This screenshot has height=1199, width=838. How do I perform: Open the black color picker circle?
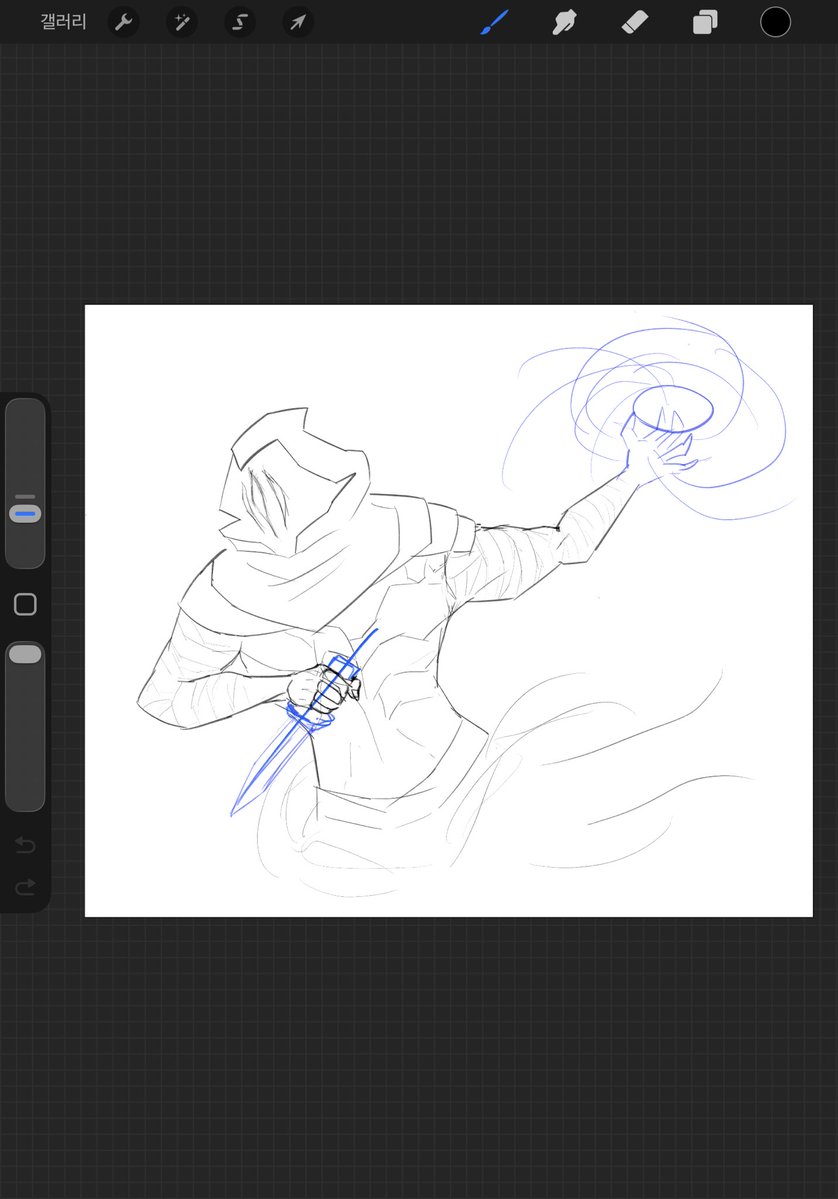pyautogui.click(x=775, y=22)
